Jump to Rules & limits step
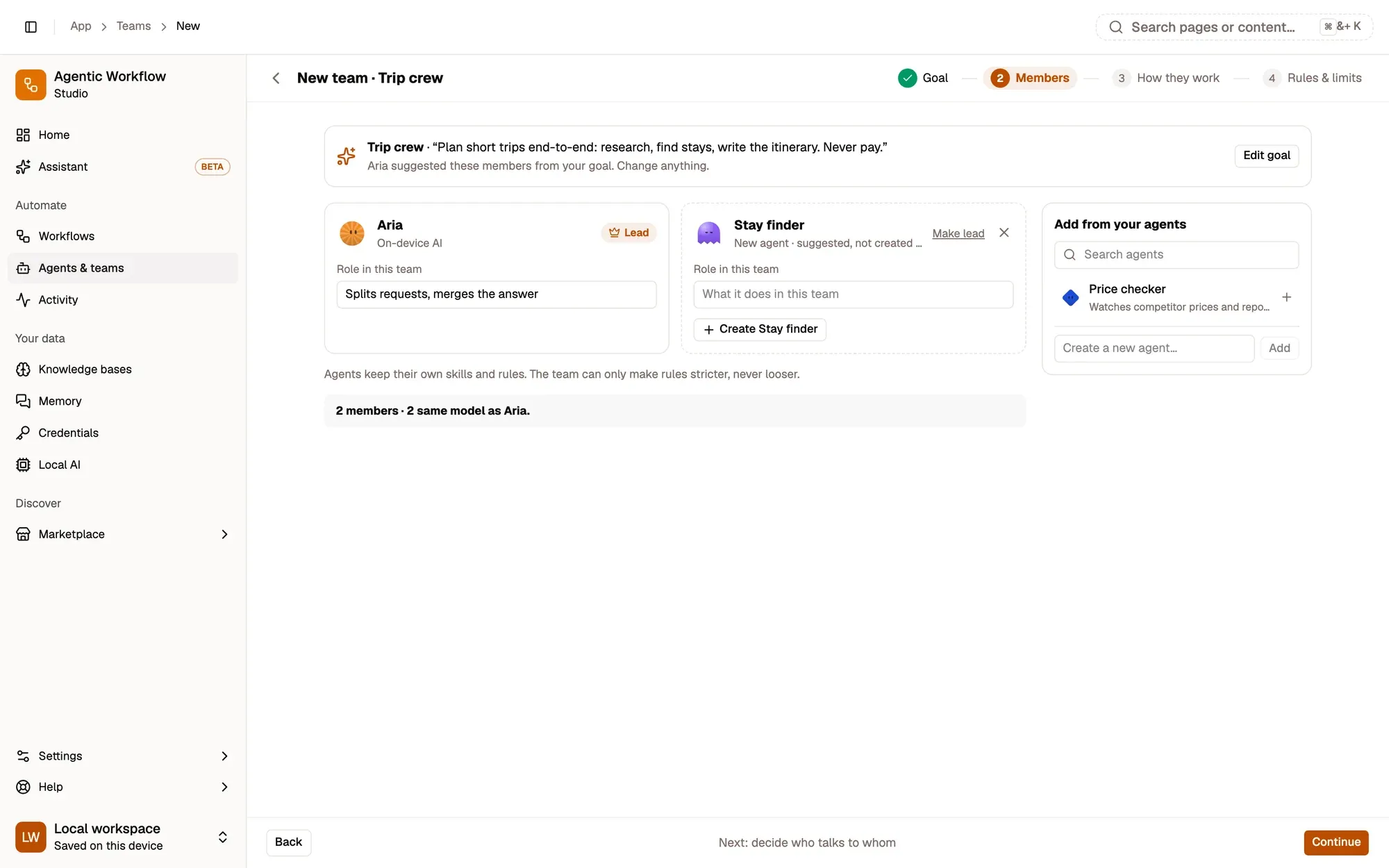Screen dimensions: 1389x868 [1313, 78]
